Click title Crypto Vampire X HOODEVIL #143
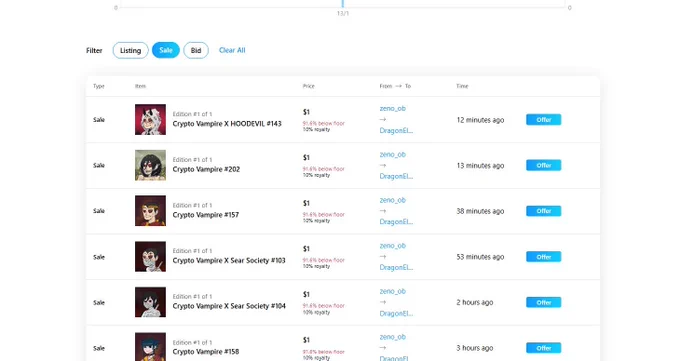Screen dimensions: 680x361 (x=227, y=124)
